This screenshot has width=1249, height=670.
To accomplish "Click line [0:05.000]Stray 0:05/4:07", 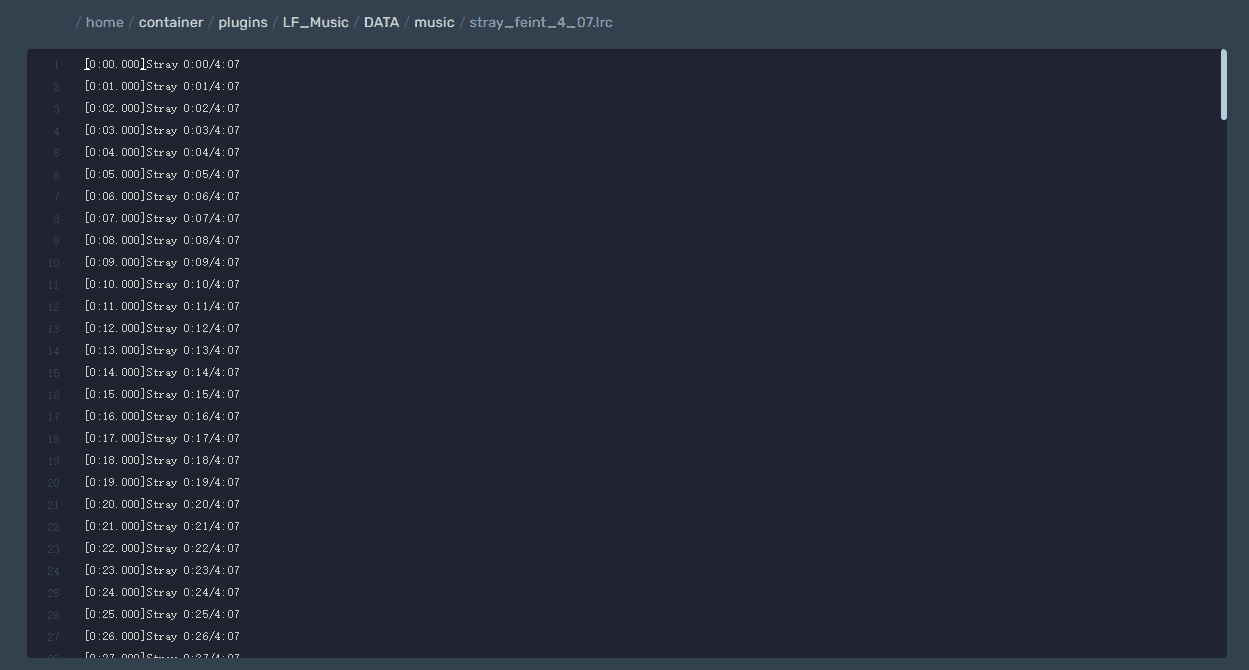I will (162, 174).
